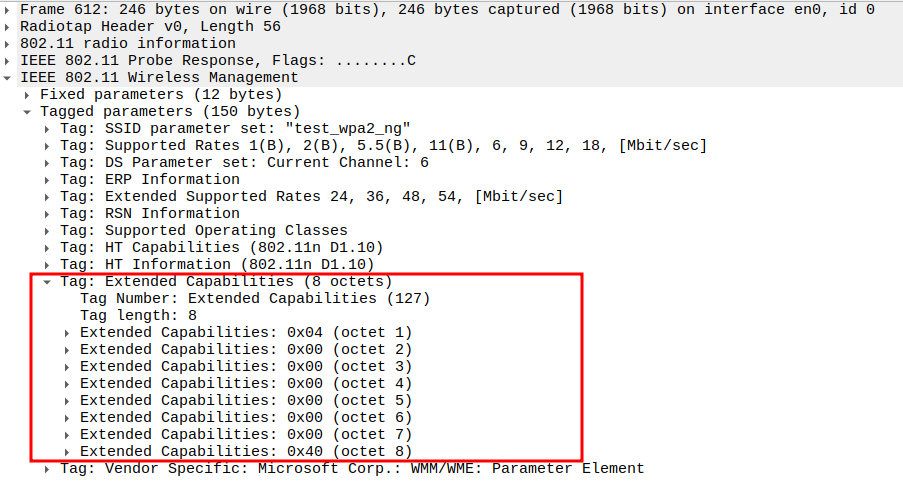Expand the ERP Information tag
The height and width of the screenshot is (489, 903).
click(48, 180)
